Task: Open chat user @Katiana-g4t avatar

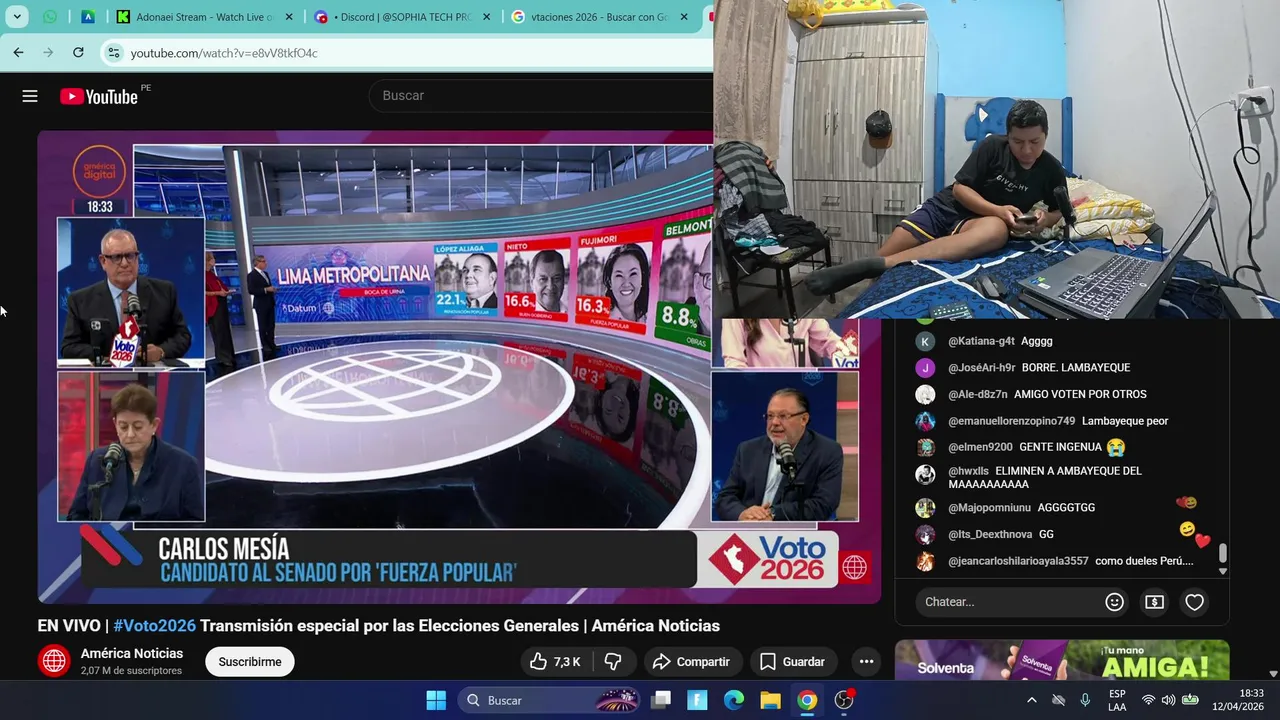Action: point(925,341)
